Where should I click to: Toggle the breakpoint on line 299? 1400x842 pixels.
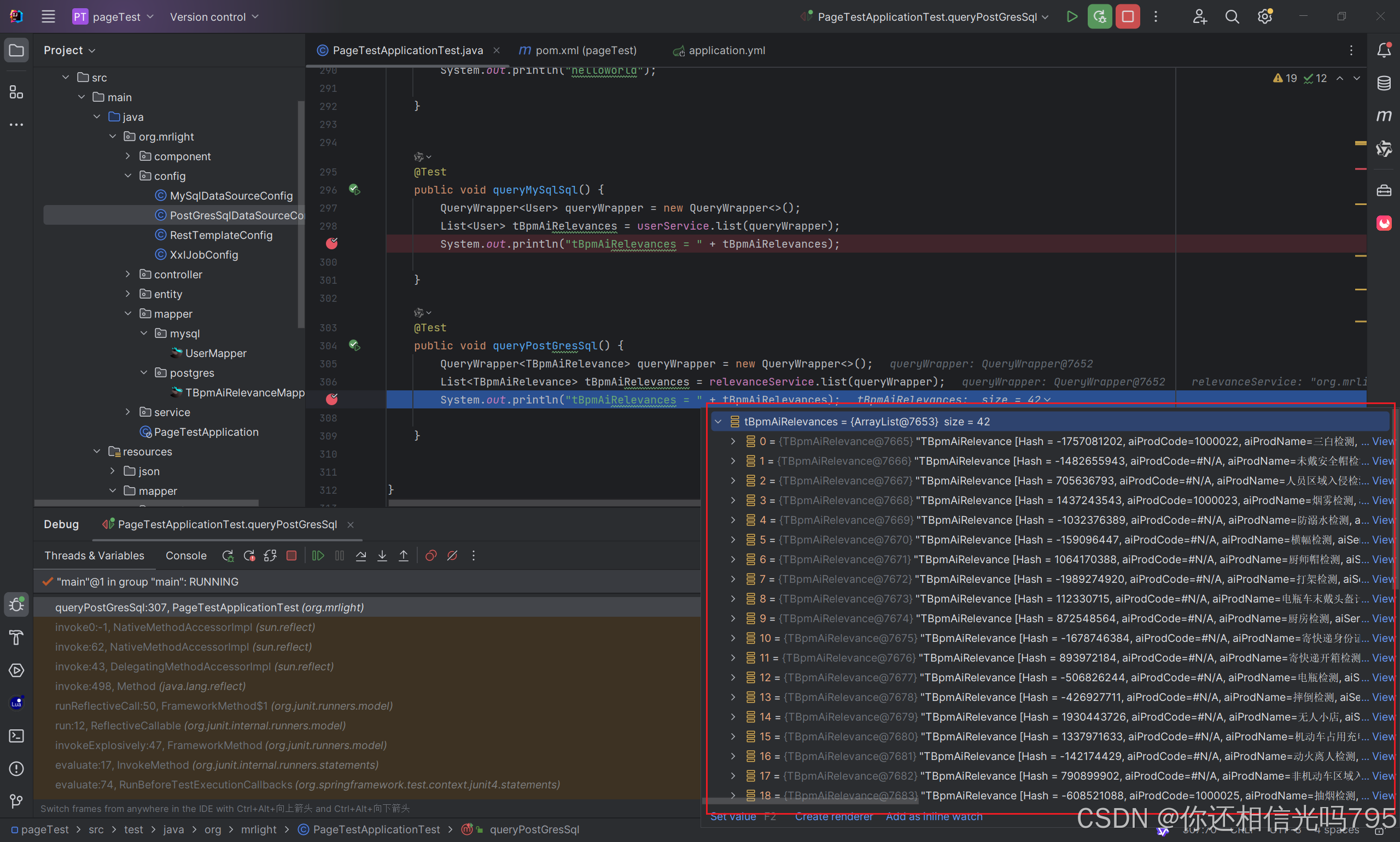(x=332, y=244)
